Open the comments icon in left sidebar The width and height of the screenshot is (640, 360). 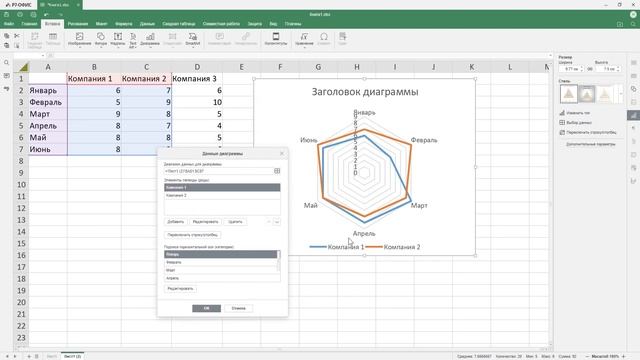(x=7, y=76)
